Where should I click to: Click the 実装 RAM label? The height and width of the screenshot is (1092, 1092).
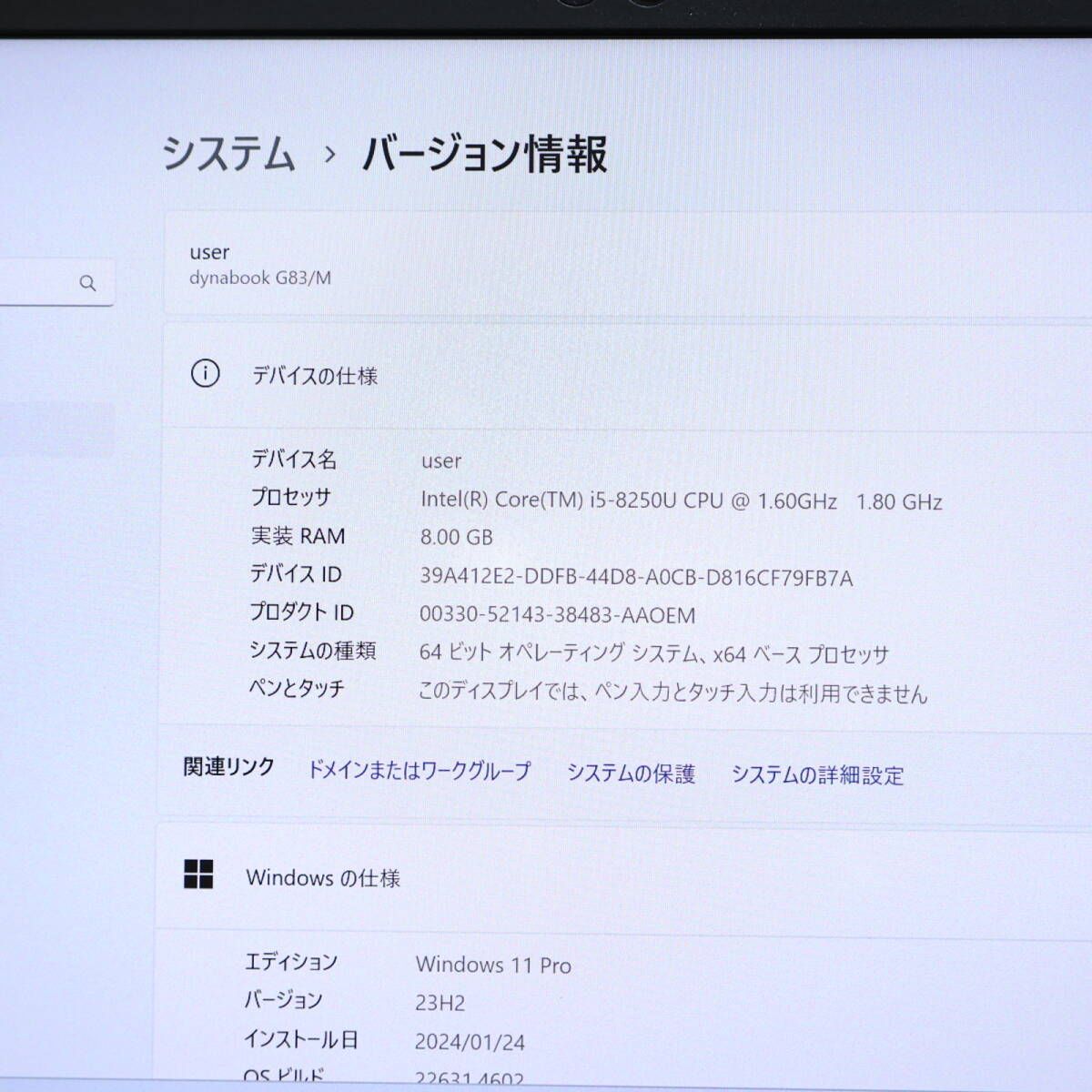[x=298, y=536]
